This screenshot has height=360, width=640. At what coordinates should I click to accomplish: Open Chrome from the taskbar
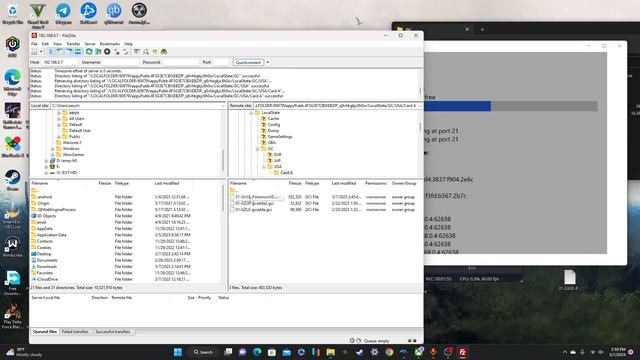[389, 352]
